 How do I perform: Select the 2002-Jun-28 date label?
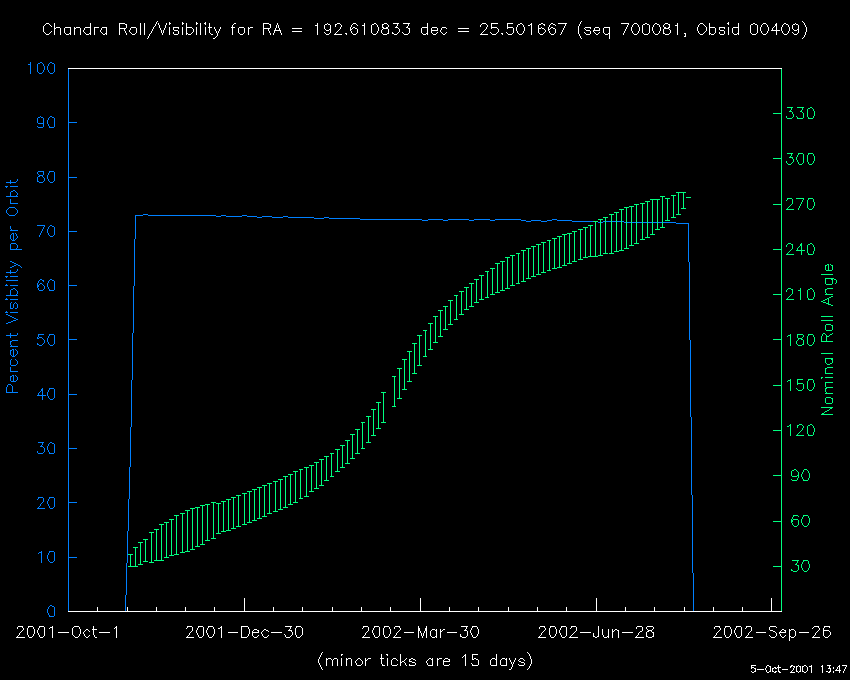coord(596,633)
